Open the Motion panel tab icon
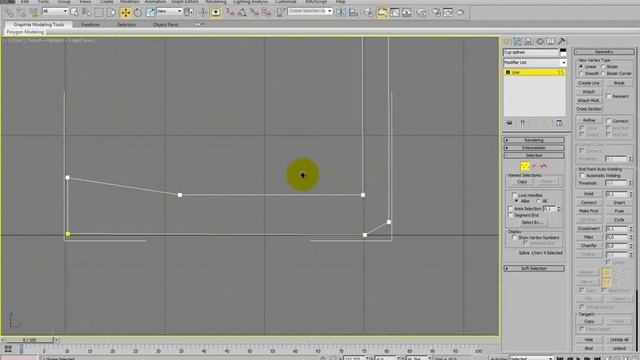The height and width of the screenshot is (360, 640). (x=540, y=41)
